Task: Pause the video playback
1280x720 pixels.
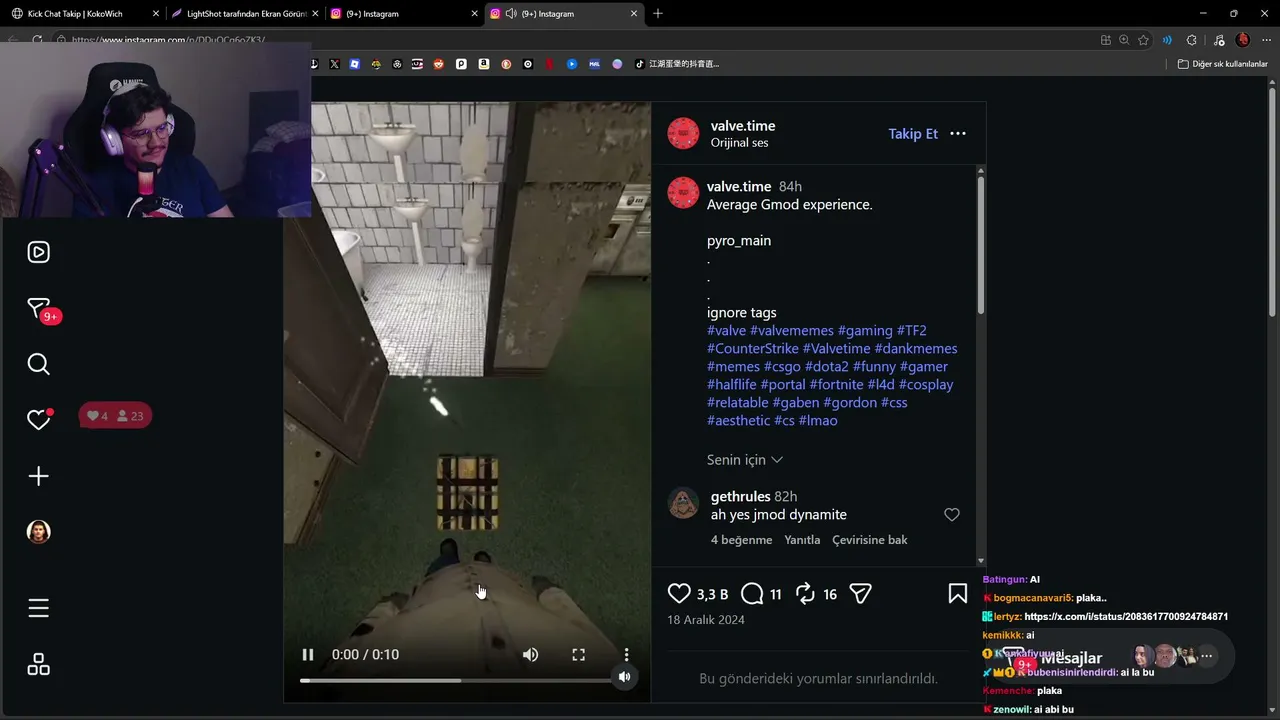Action: [x=308, y=654]
